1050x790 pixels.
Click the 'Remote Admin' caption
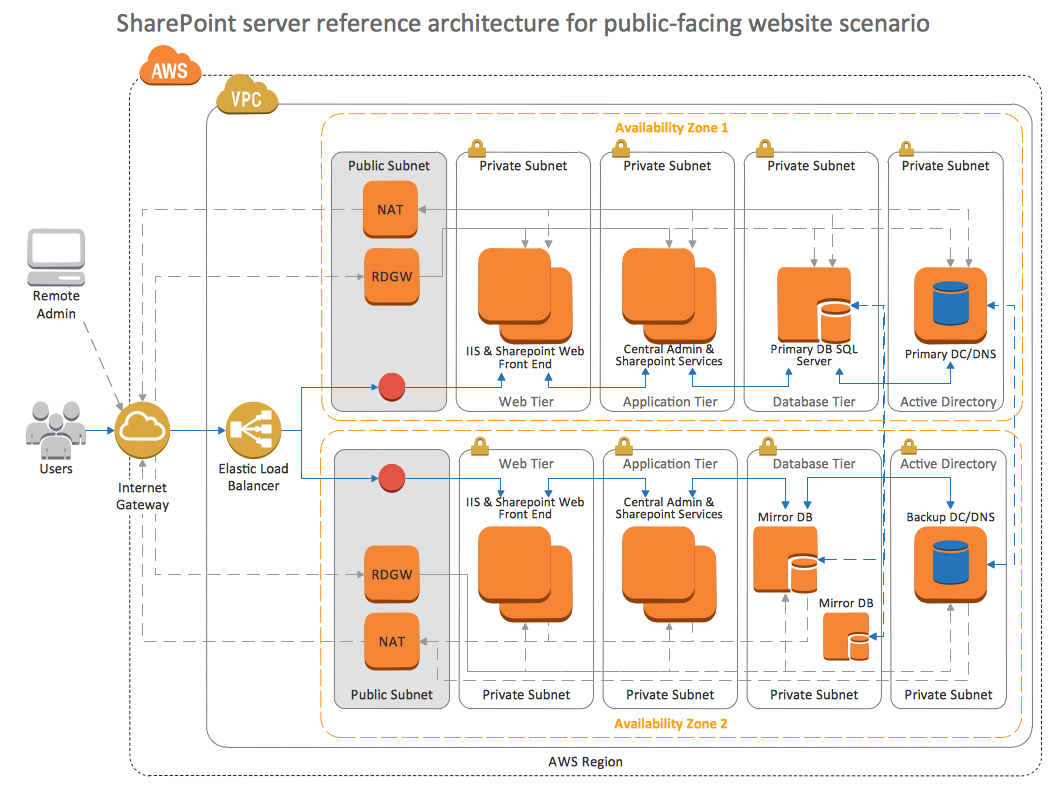[x=56, y=305]
